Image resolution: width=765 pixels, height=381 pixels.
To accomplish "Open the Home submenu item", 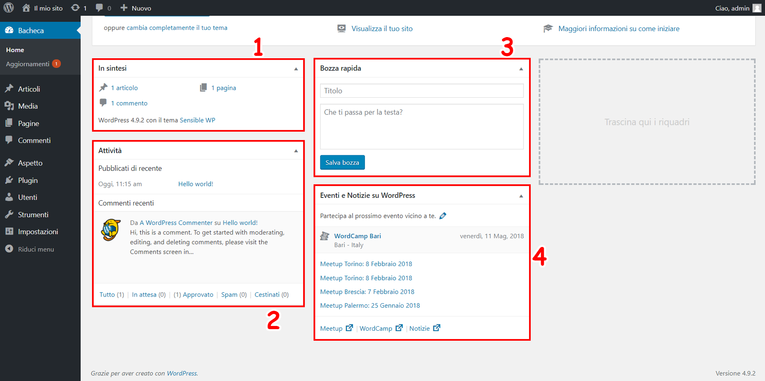I will coord(15,50).
